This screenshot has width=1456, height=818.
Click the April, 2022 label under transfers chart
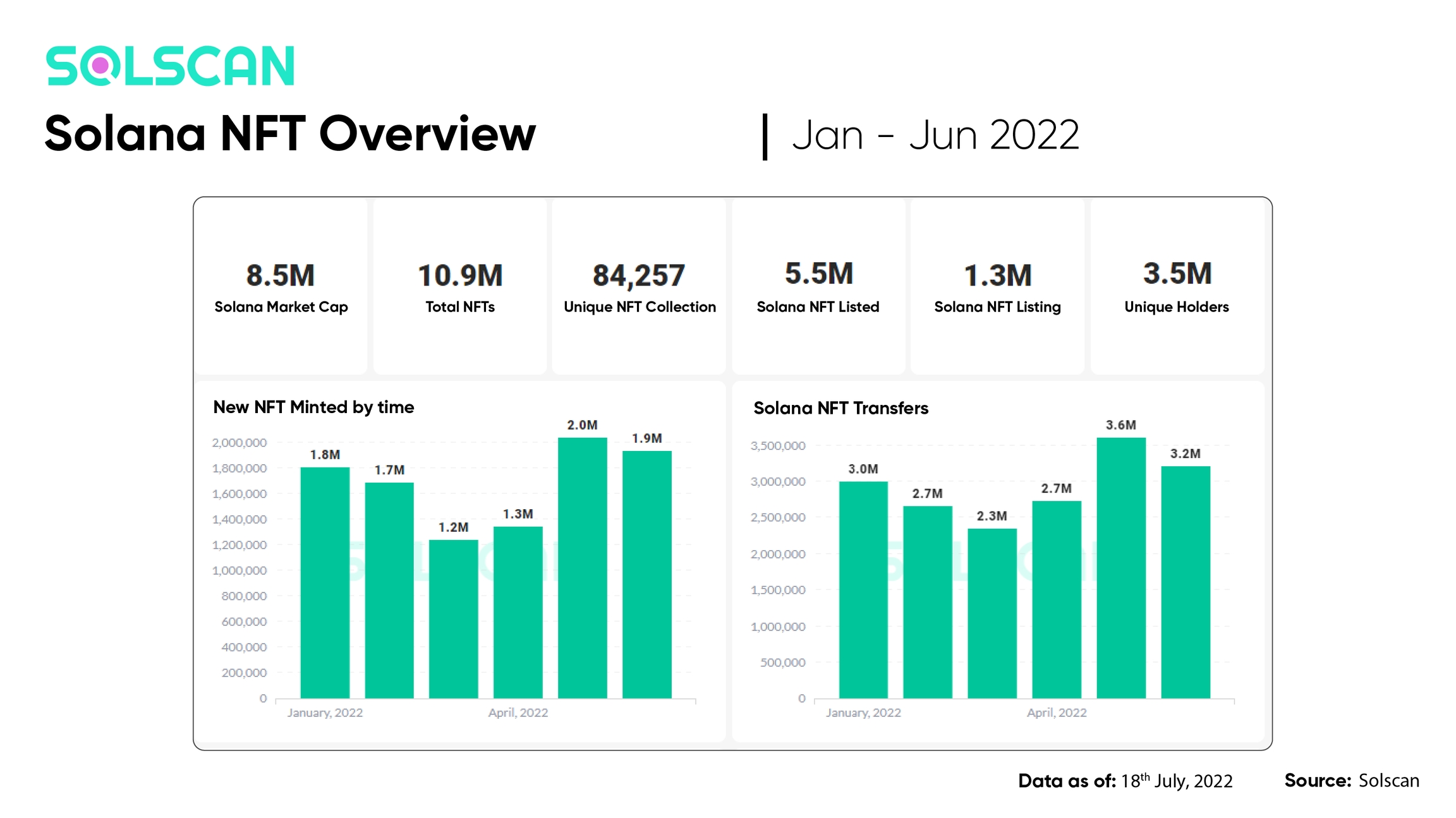click(1056, 713)
